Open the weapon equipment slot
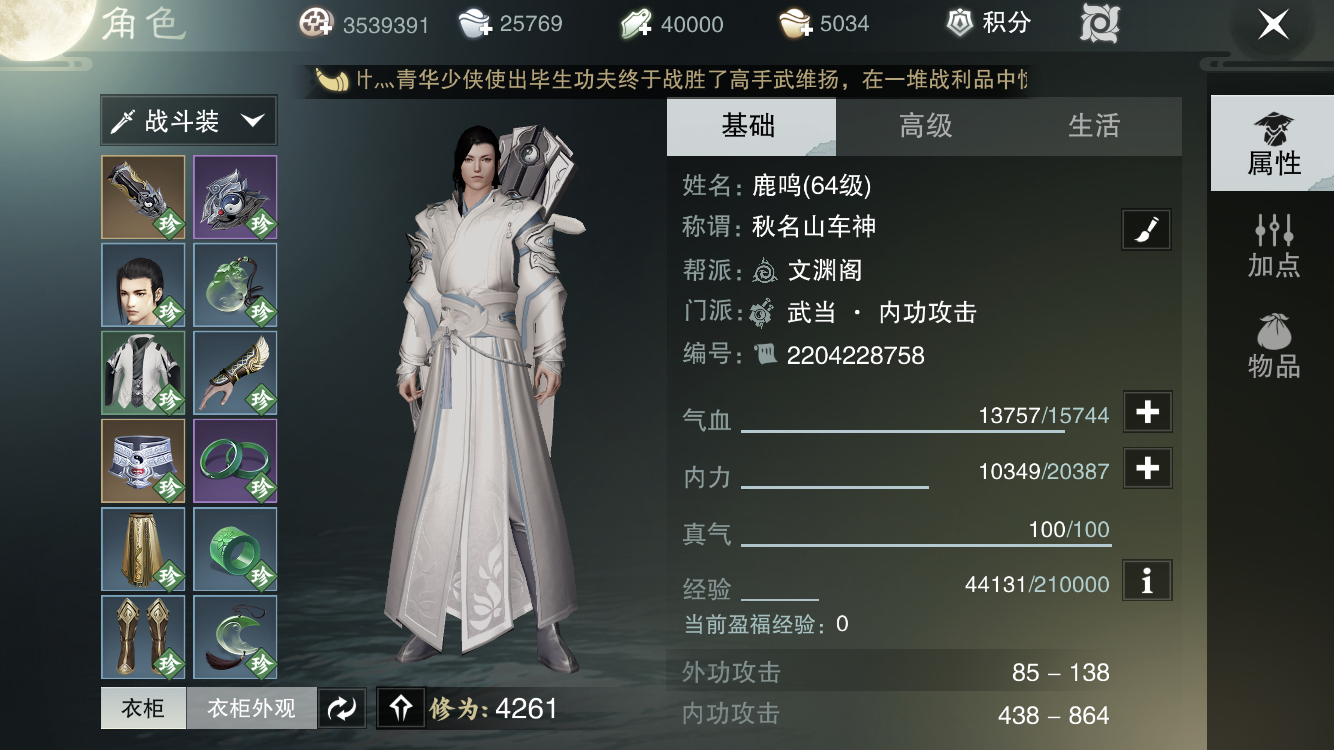 (x=143, y=197)
